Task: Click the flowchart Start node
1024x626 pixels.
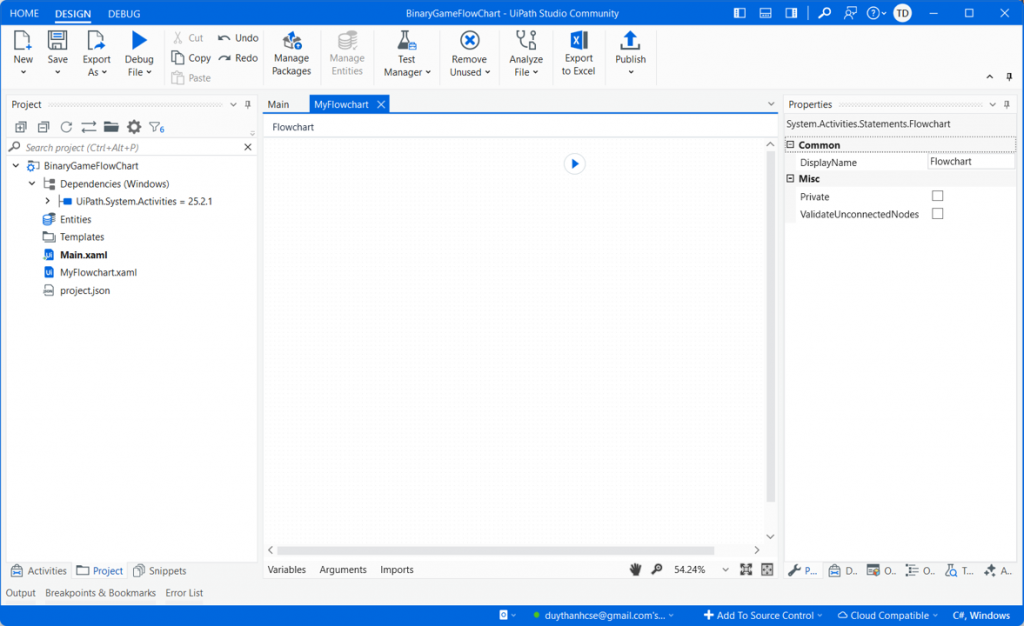Action: click(x=575, y=164)
